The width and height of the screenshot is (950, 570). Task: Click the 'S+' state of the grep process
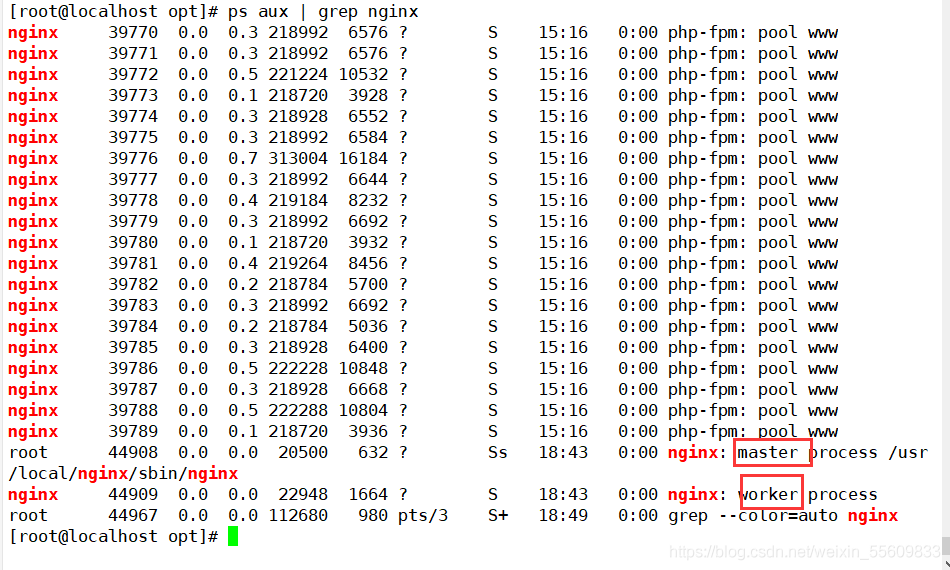pos(498,515)
